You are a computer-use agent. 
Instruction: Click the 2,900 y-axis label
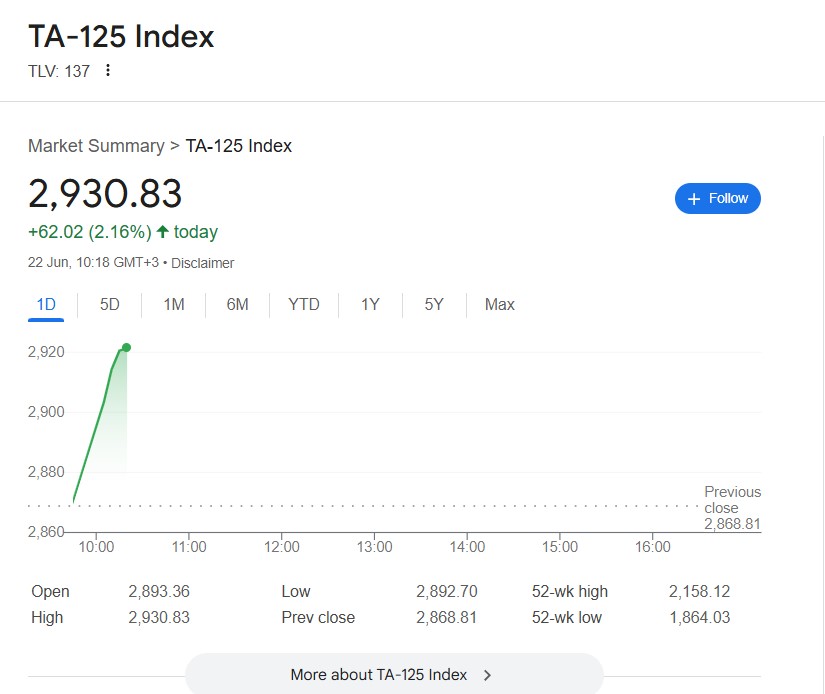pos(46,412)
